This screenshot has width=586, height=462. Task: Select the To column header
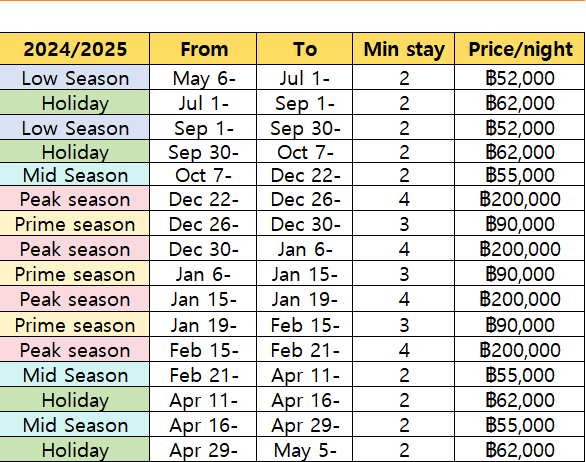(304, 49)
